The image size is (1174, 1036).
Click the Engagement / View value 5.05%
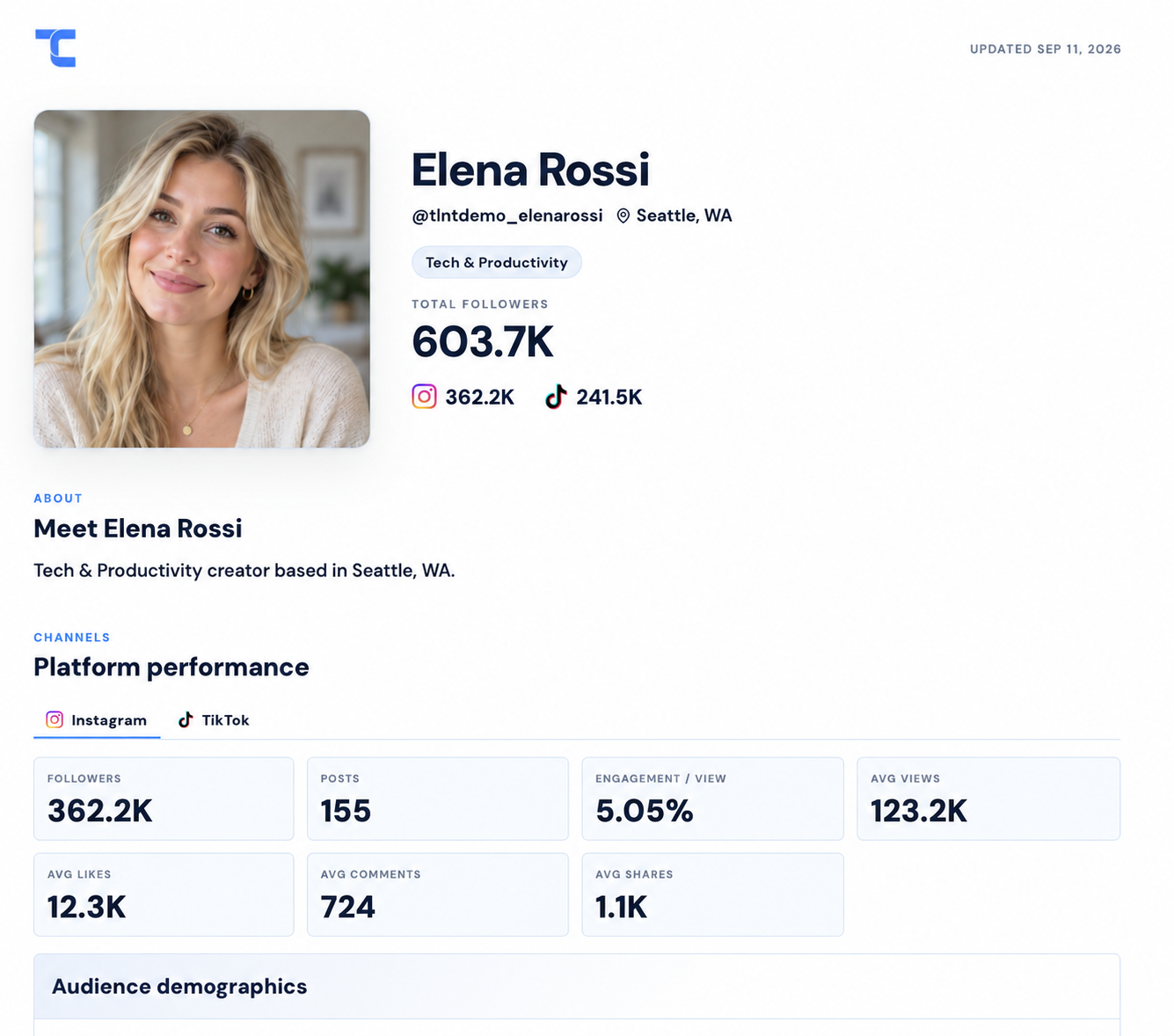(645, 811)
